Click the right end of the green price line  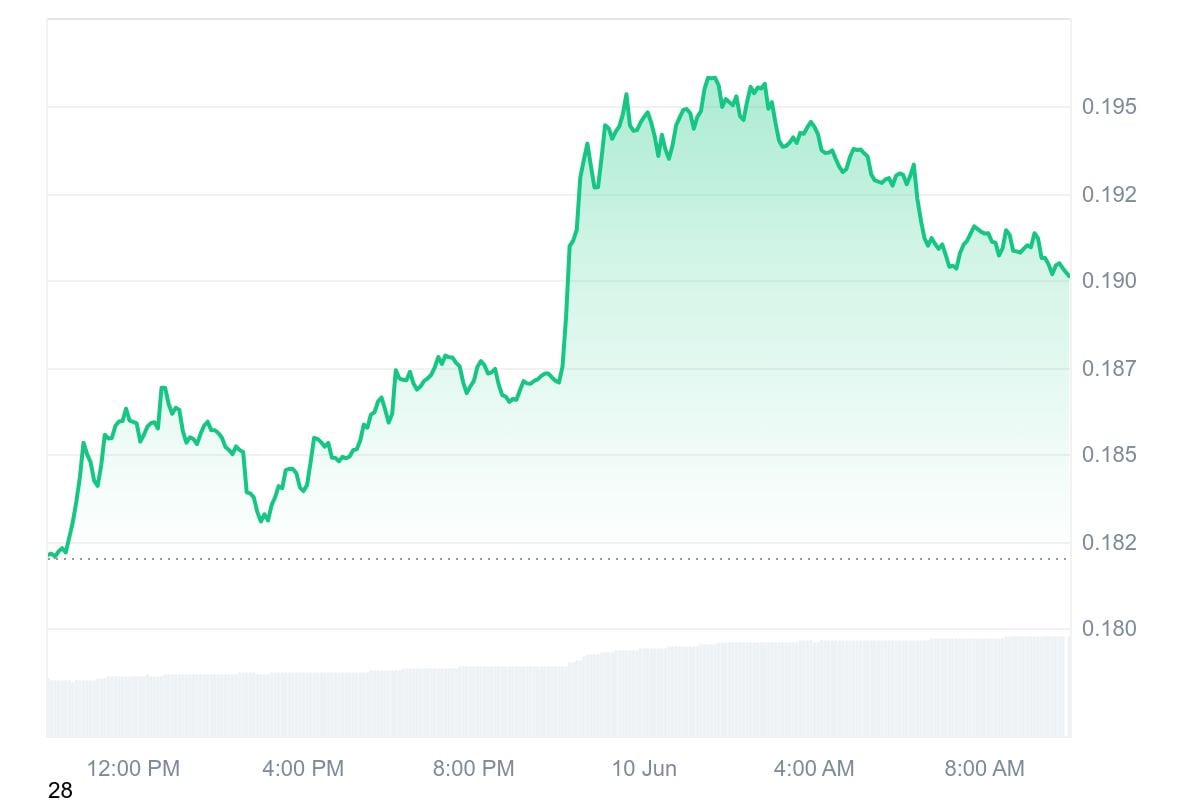click(1068, 276)
